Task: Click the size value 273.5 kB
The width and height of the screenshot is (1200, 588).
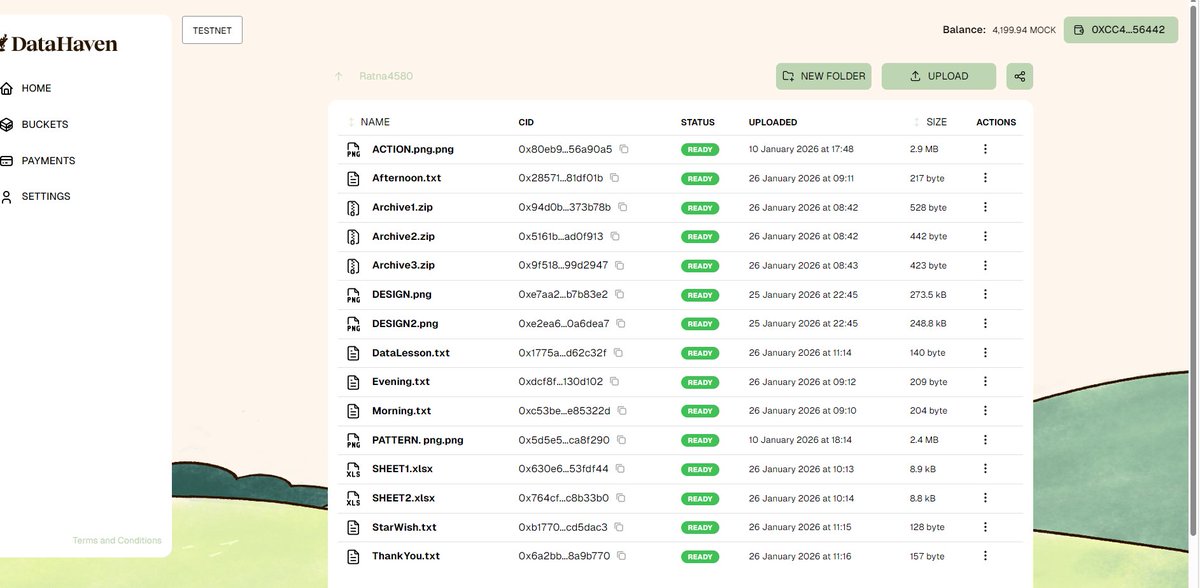Action: coord(928,295)
